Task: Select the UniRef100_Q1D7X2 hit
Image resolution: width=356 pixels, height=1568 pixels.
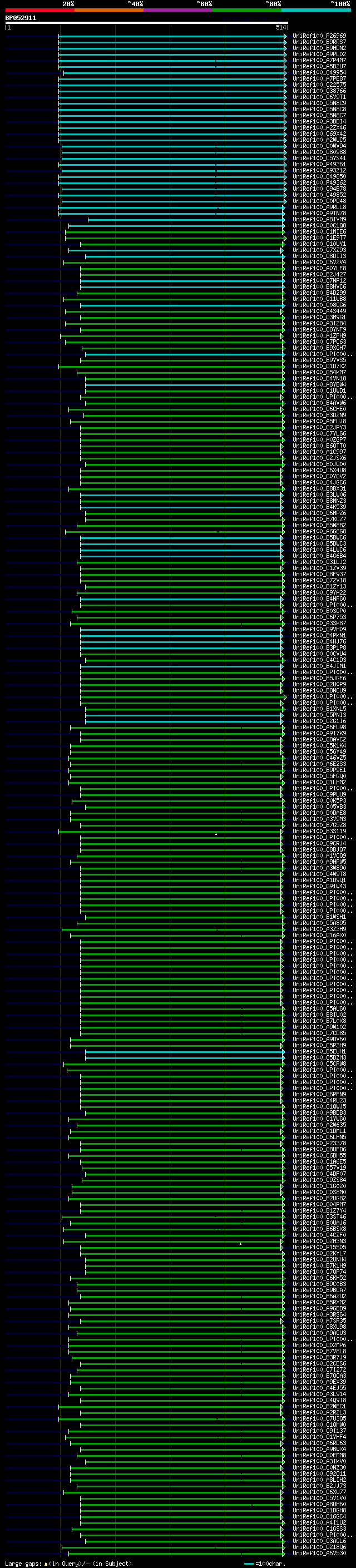Action: pyautogui.click(x=319, y=366)
